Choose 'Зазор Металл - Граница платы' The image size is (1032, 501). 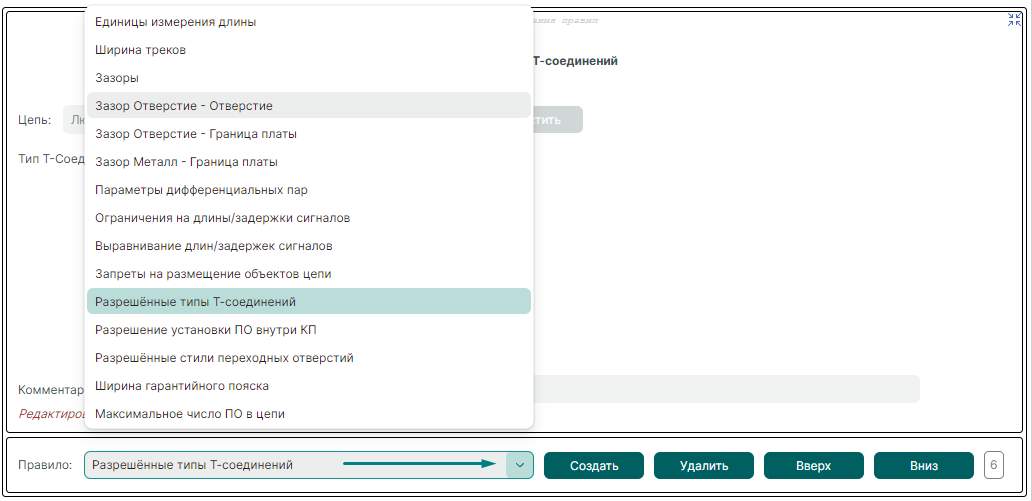click(x=309, y=161)
